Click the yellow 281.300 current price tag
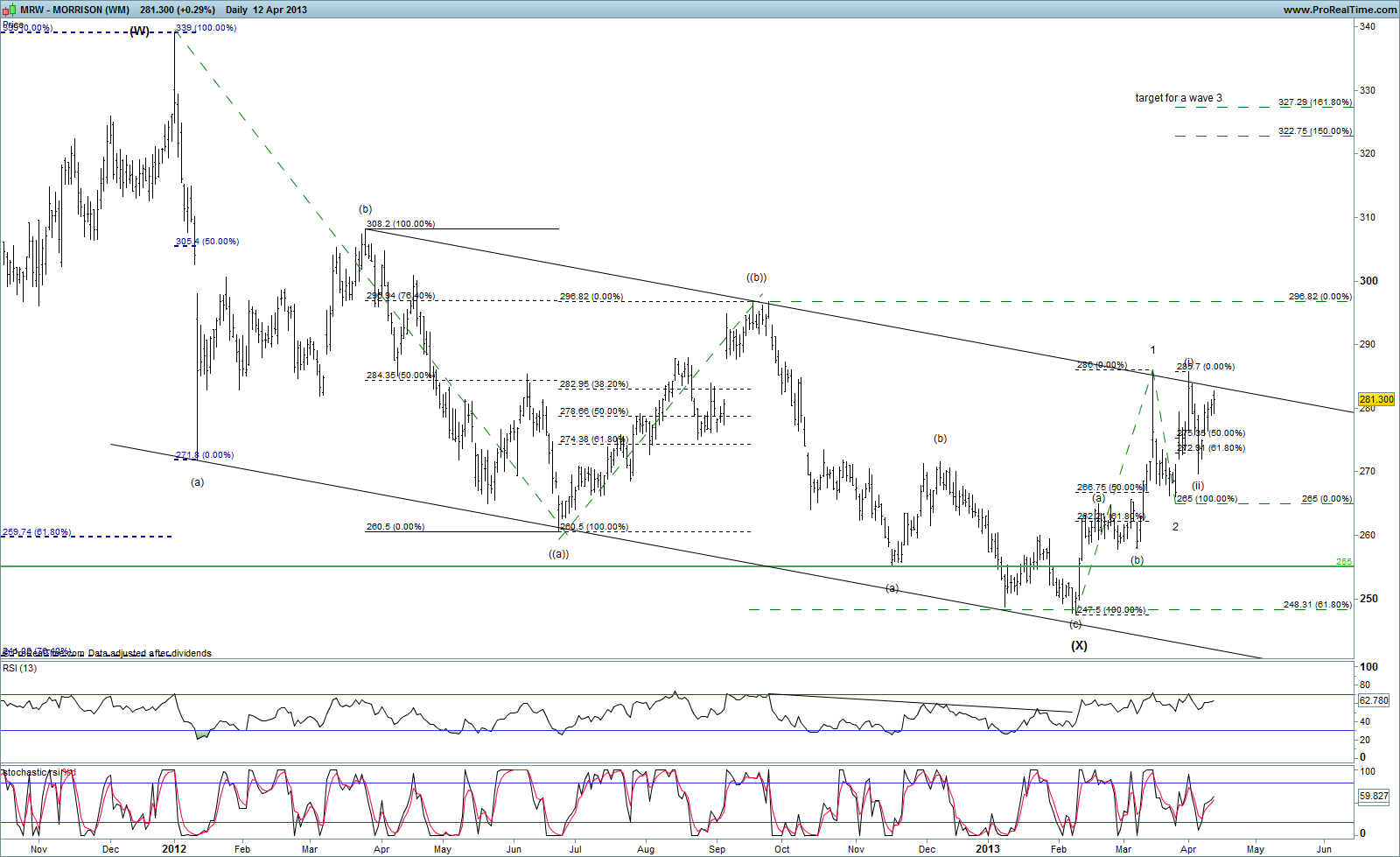Screen dimensions: 1400x857 [1376, 400]
